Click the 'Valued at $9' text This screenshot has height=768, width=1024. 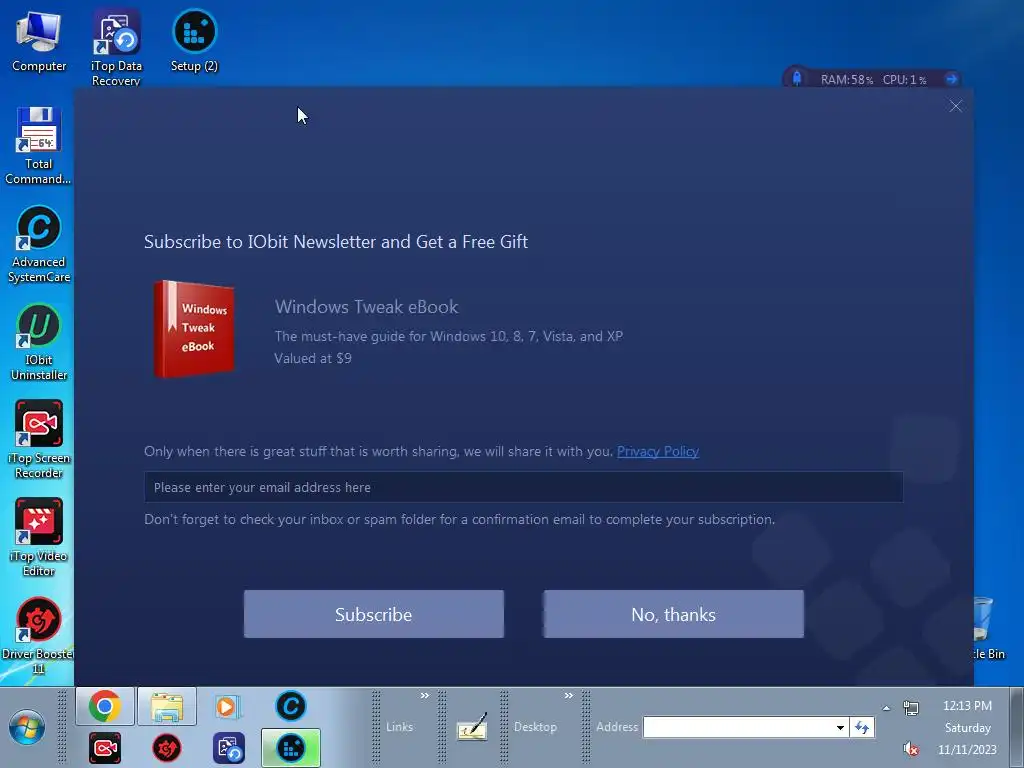click(313, 359)
